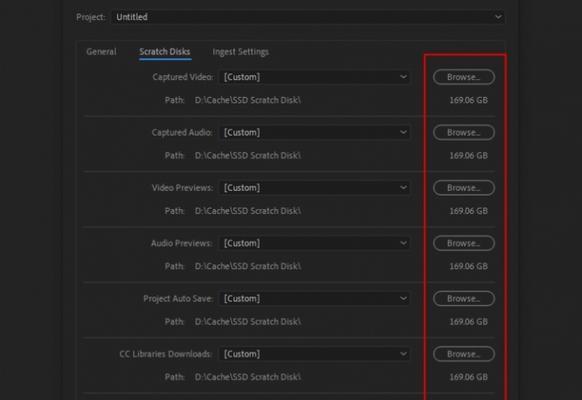
Task: Click the Captured Video dropdown chevron arrow
Action: (403, 77)
